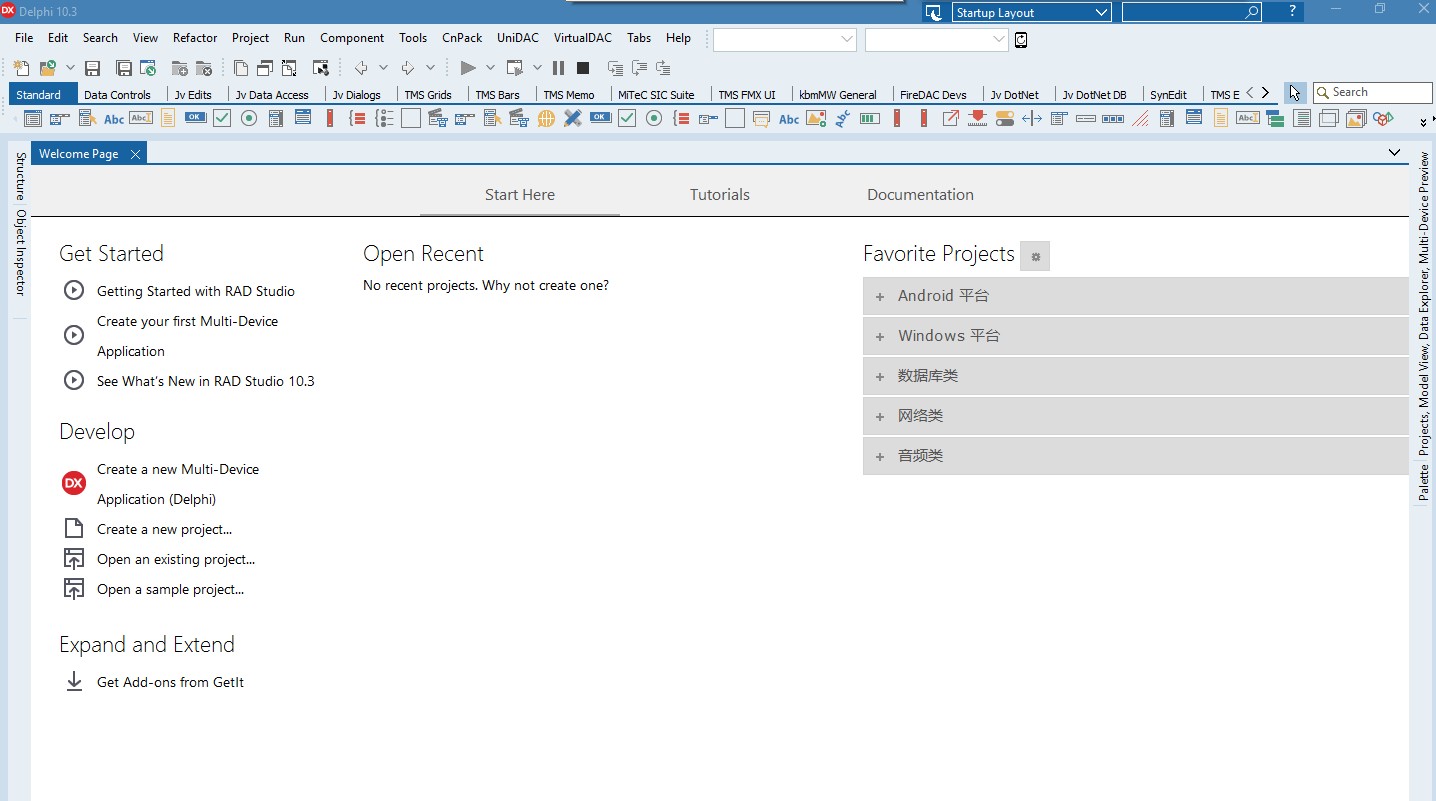Select the green progress bar palette component
Image resolution: width=1436 pixels, height=801 pixels.
pos(870,118)
